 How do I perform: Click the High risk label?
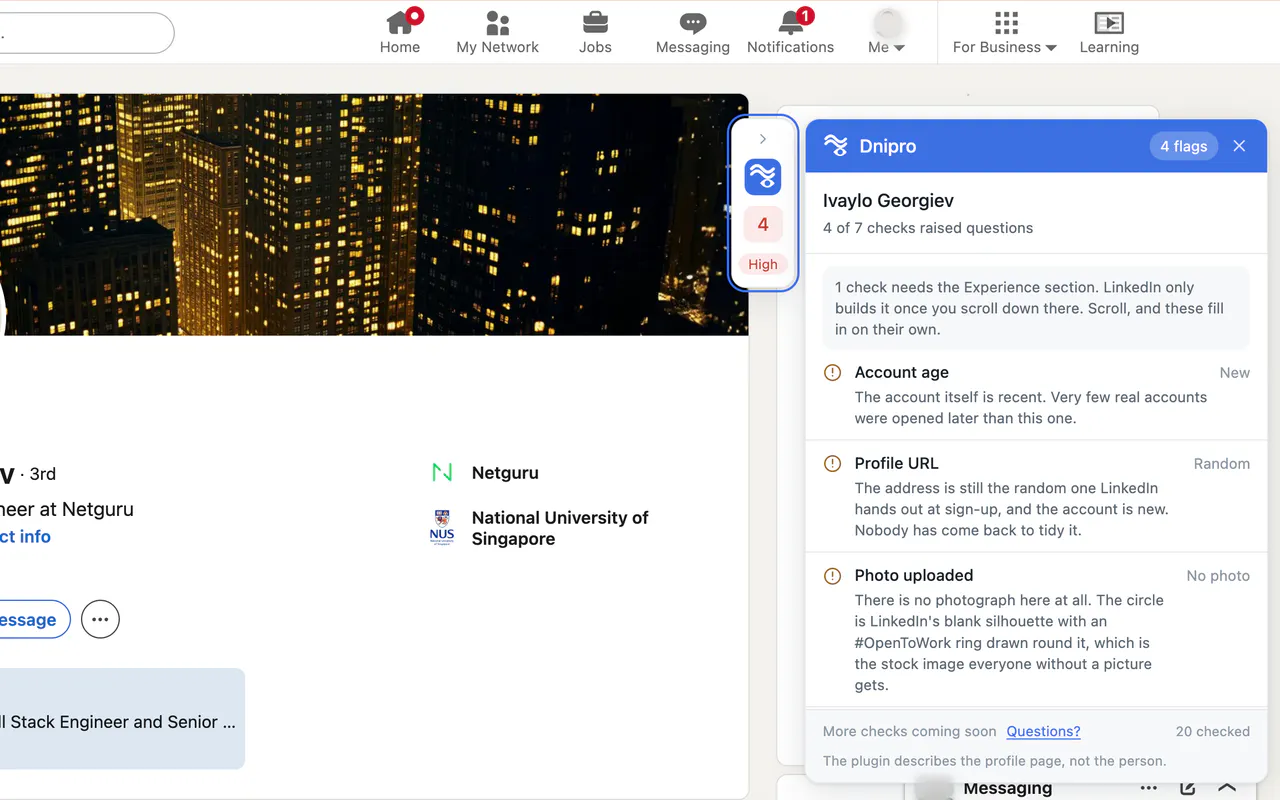763,265
